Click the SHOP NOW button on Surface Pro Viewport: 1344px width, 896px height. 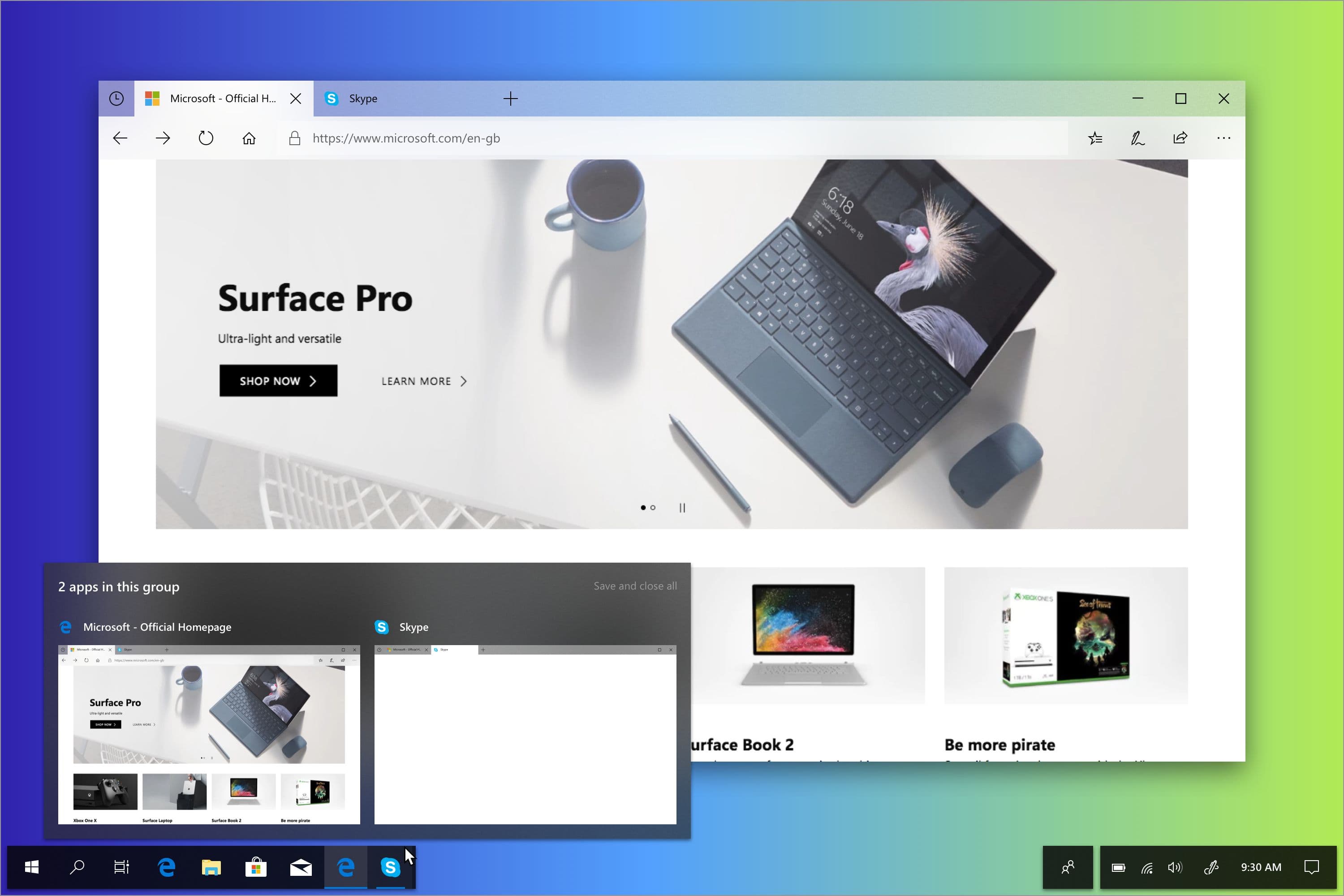(x=278, y=380)
